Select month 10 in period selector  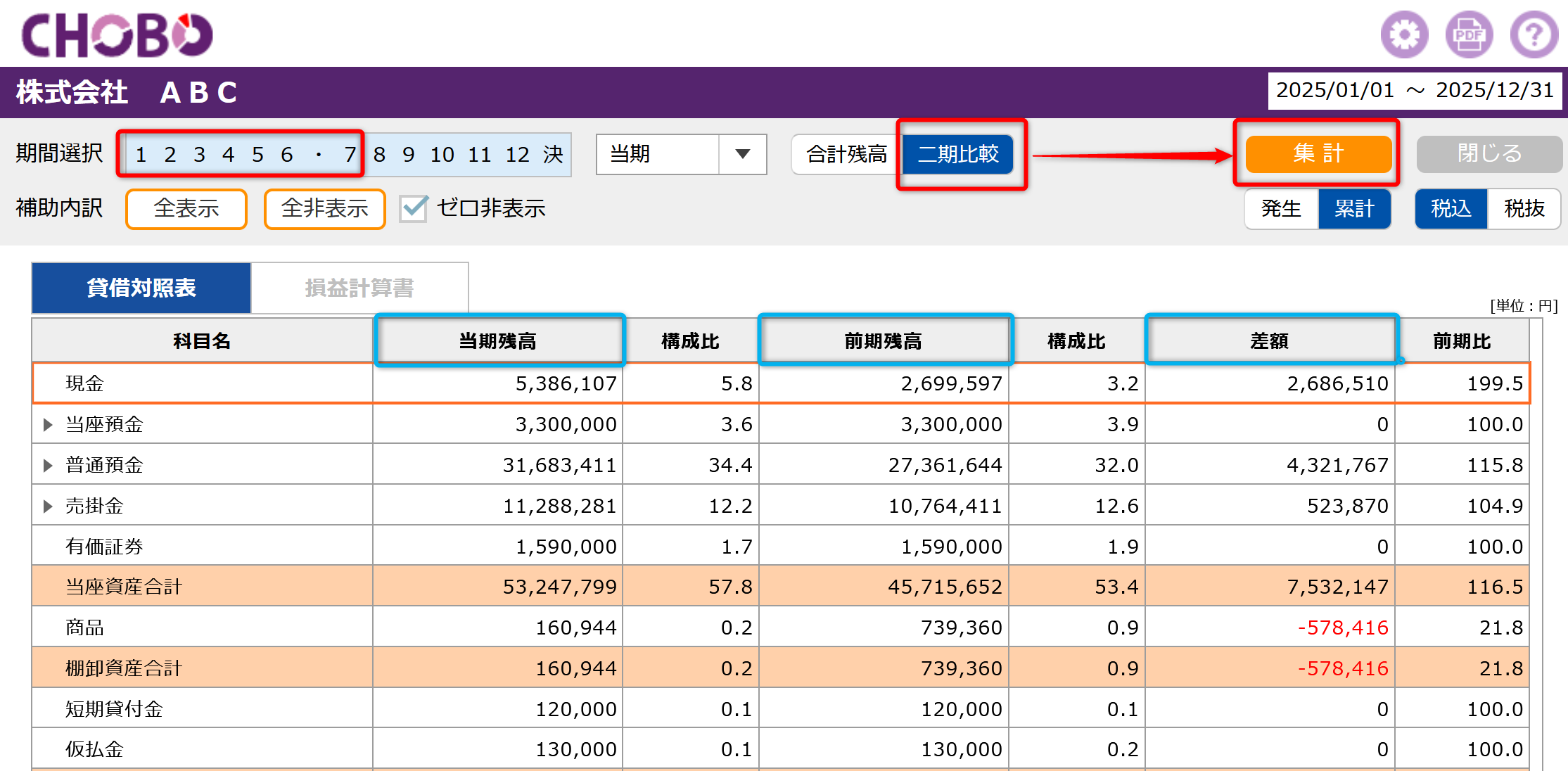(x=442, y=155)
